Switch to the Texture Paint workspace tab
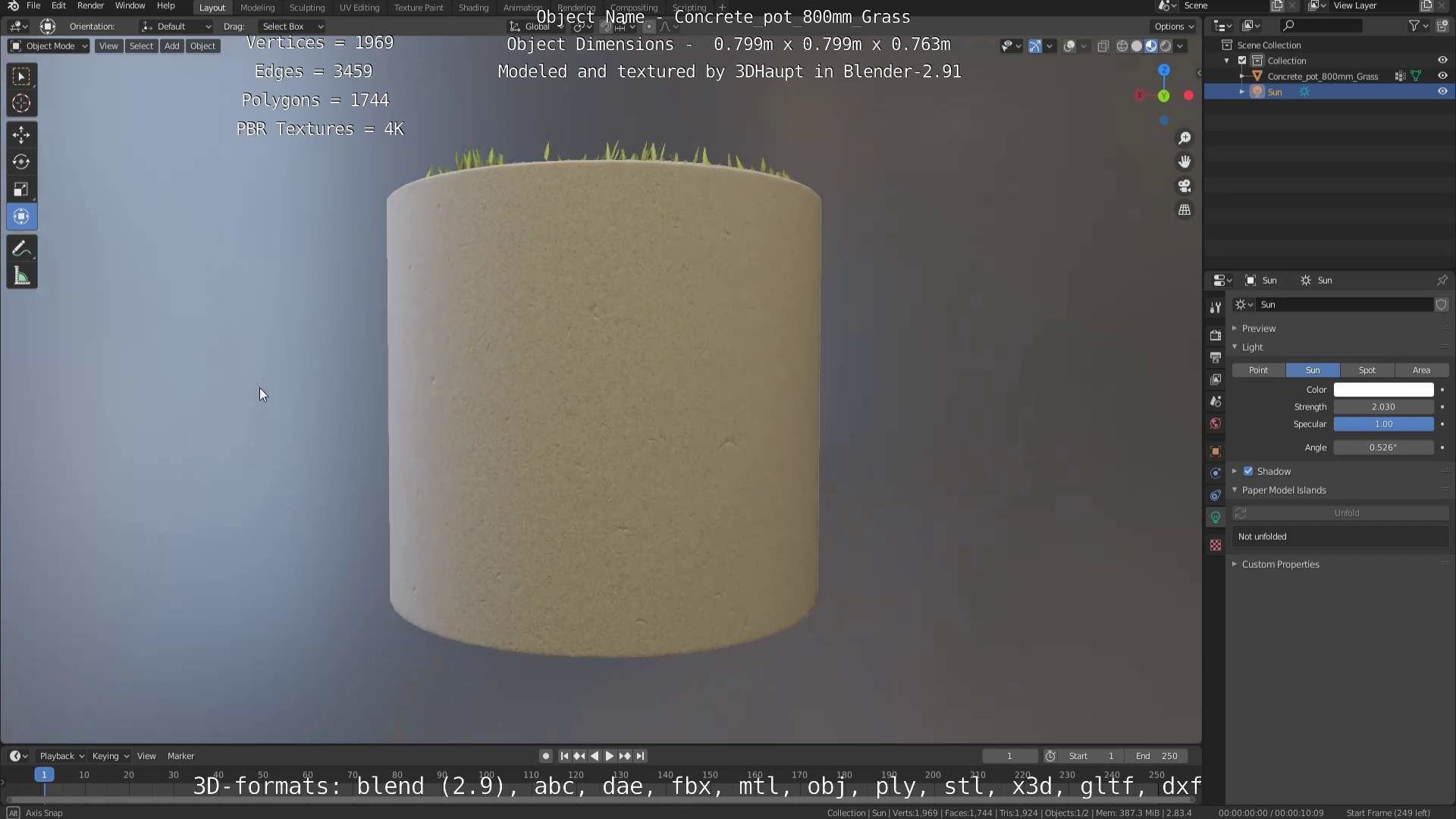Viewport: 1456px width, 819px height. point(419,8)
